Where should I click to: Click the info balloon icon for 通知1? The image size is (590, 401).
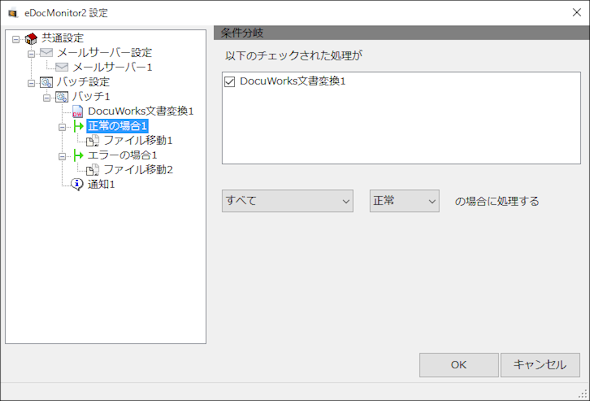(x=77, y=184)
